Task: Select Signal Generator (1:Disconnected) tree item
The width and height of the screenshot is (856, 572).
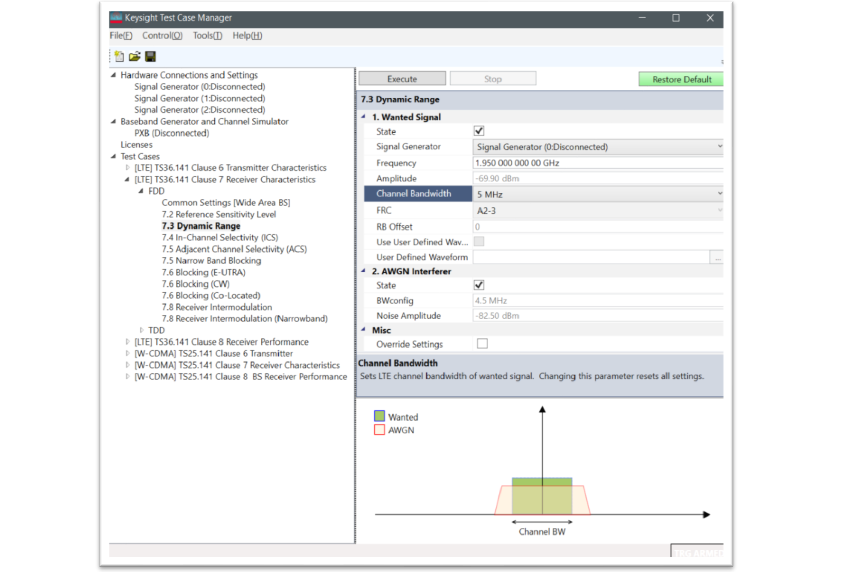Action: 200,98
